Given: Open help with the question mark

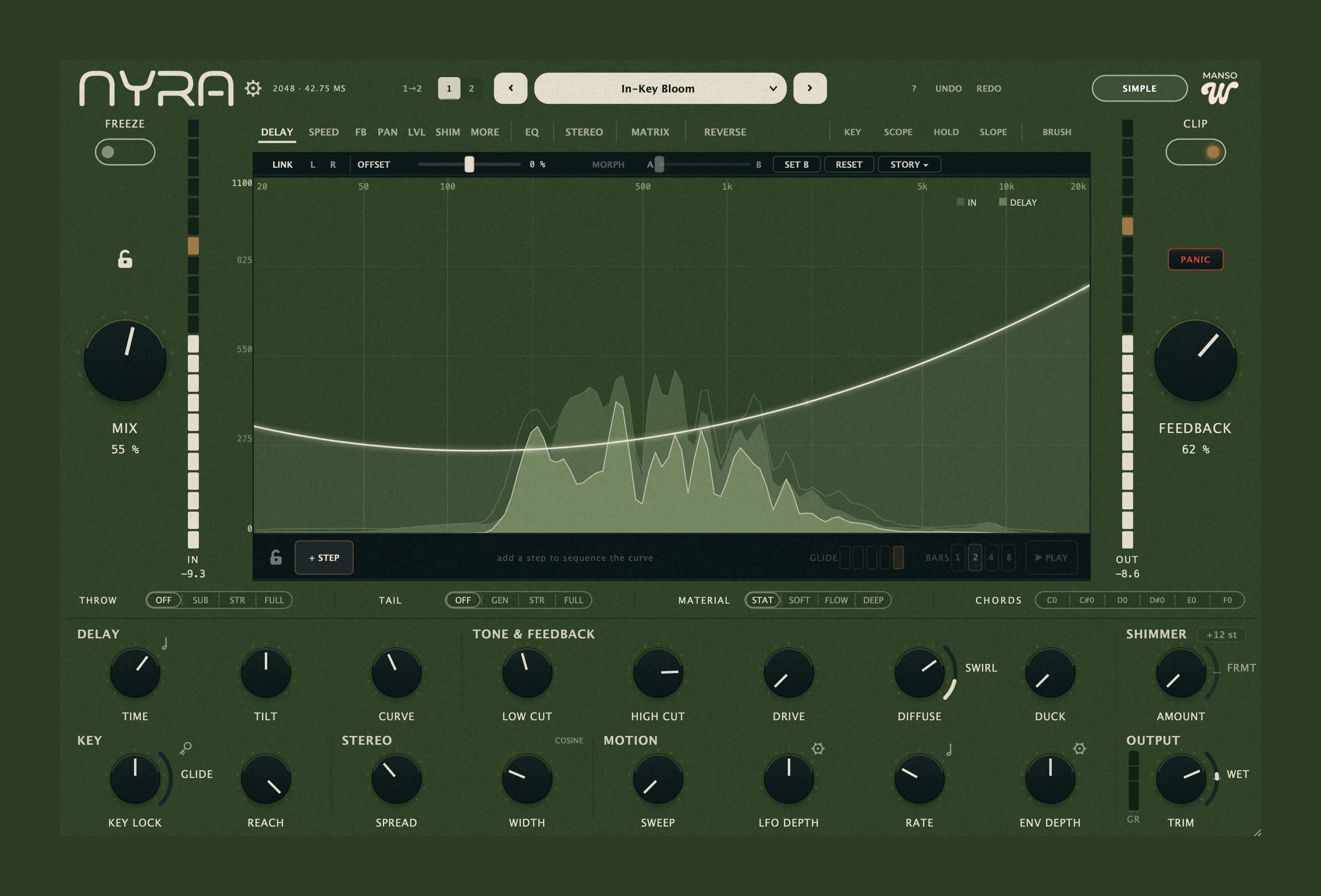Looking at the screenshot, I should point(914,89).
